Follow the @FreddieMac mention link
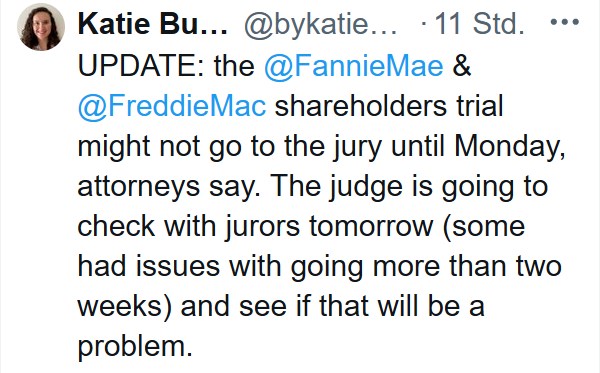Viewport: 600px width, 373px height. coord(172,106)
